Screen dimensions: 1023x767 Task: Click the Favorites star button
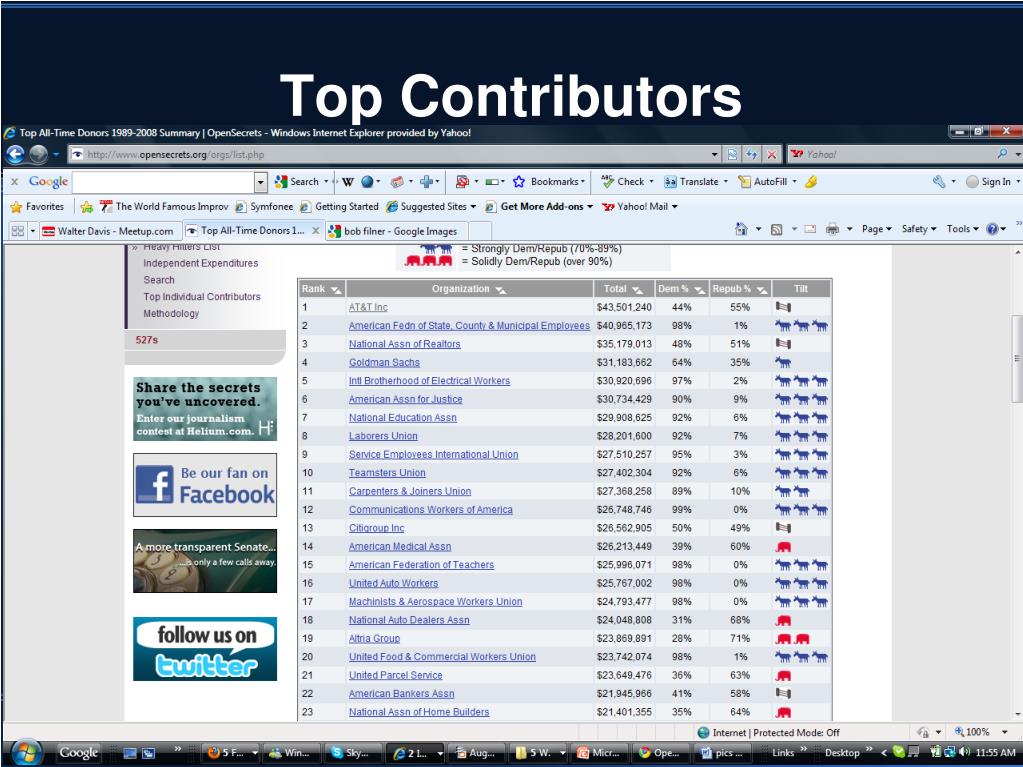click(x=37, y=207)
